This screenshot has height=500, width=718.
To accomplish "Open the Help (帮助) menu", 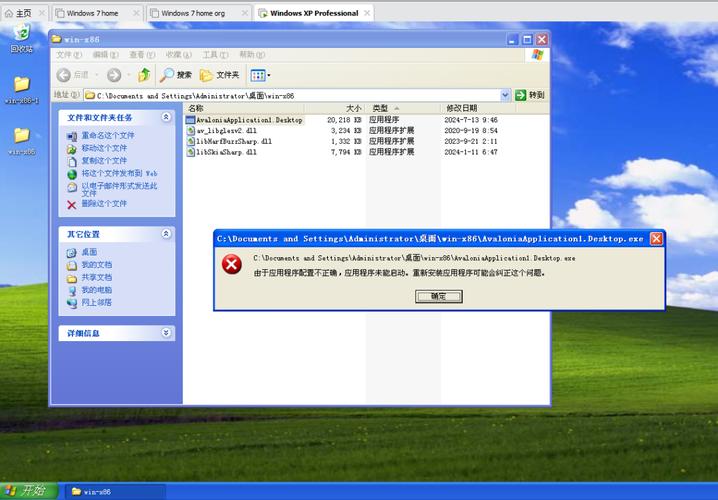I will [x=252, y=55].
